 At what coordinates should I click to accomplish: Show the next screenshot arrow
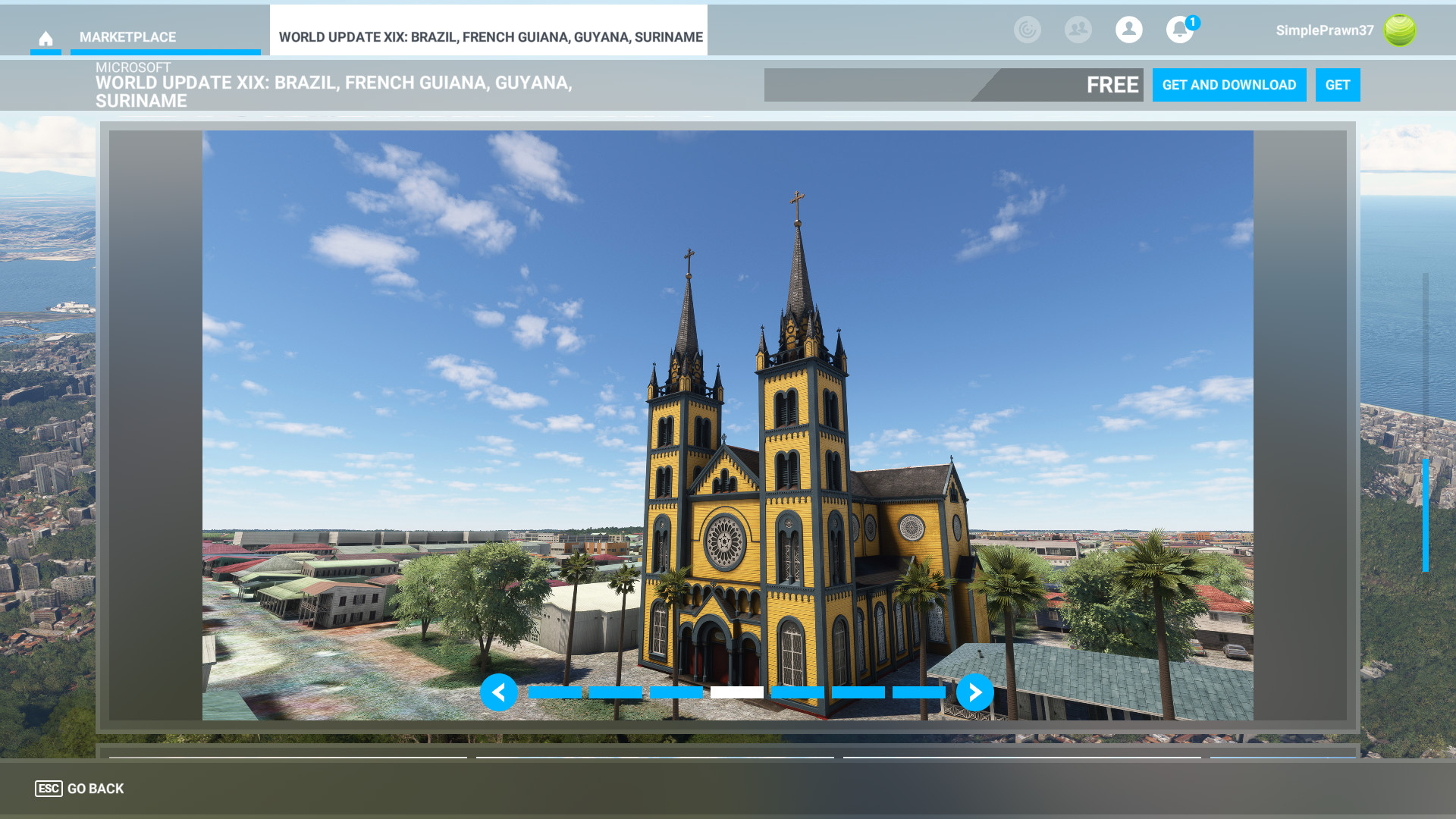tap(975, 692)
